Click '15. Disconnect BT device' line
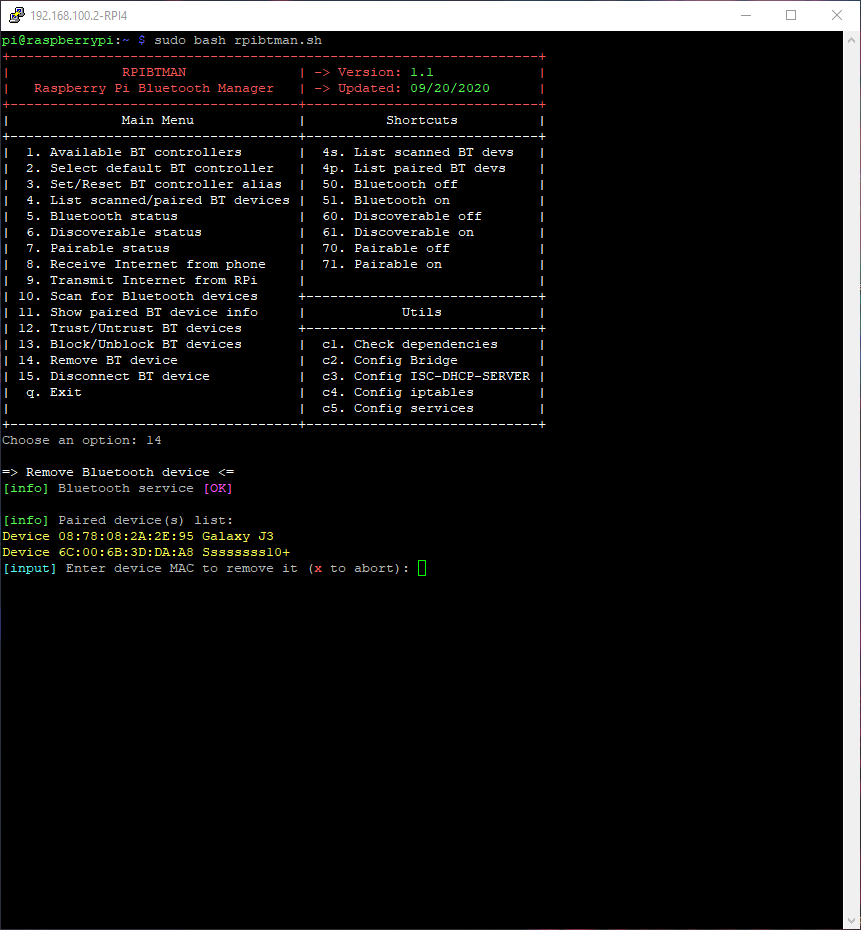The width and height of the screenshot is (861, 930). point(114,377)
